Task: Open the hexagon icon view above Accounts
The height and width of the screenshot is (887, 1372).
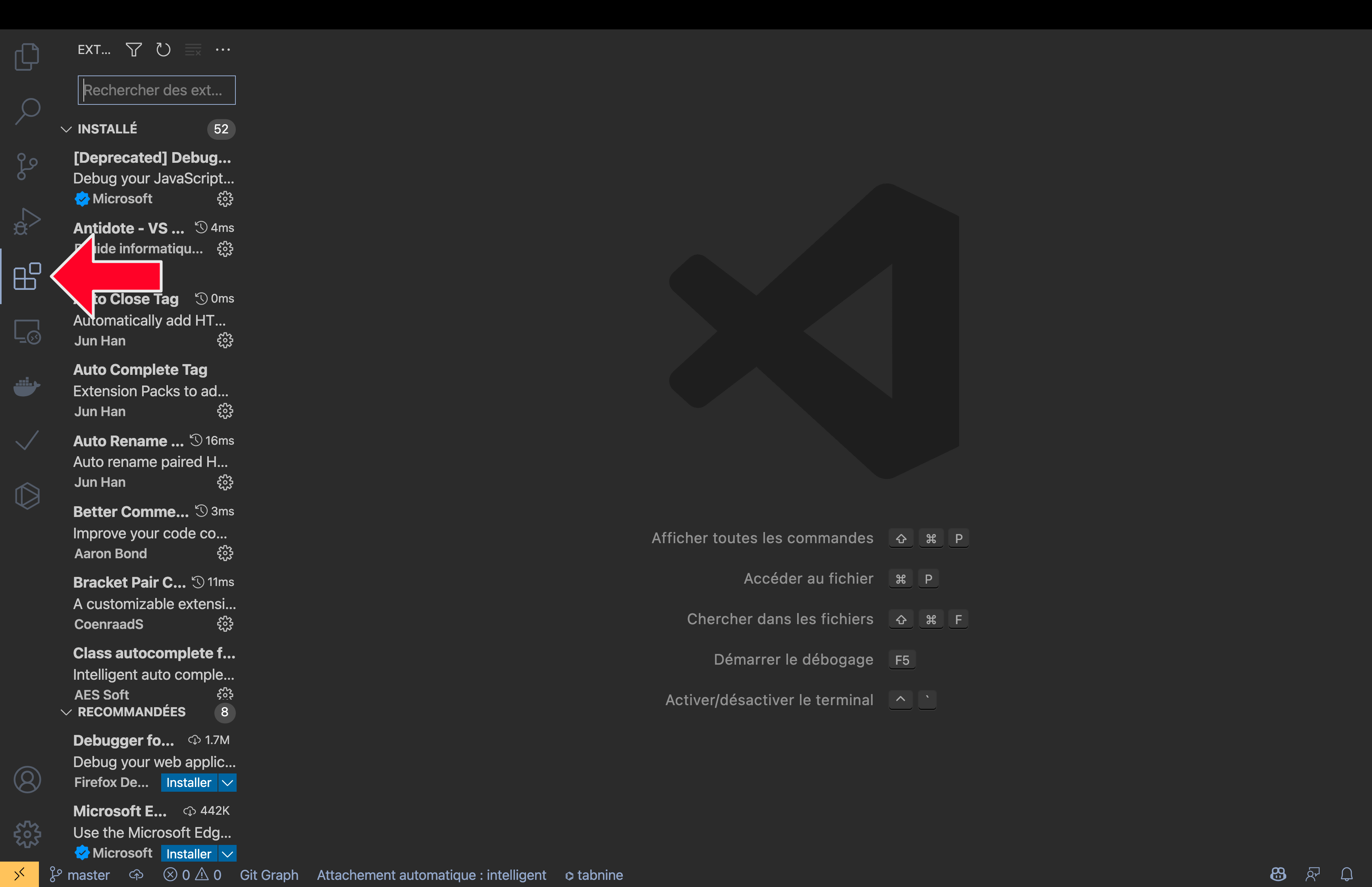Action: click(27, 496)
